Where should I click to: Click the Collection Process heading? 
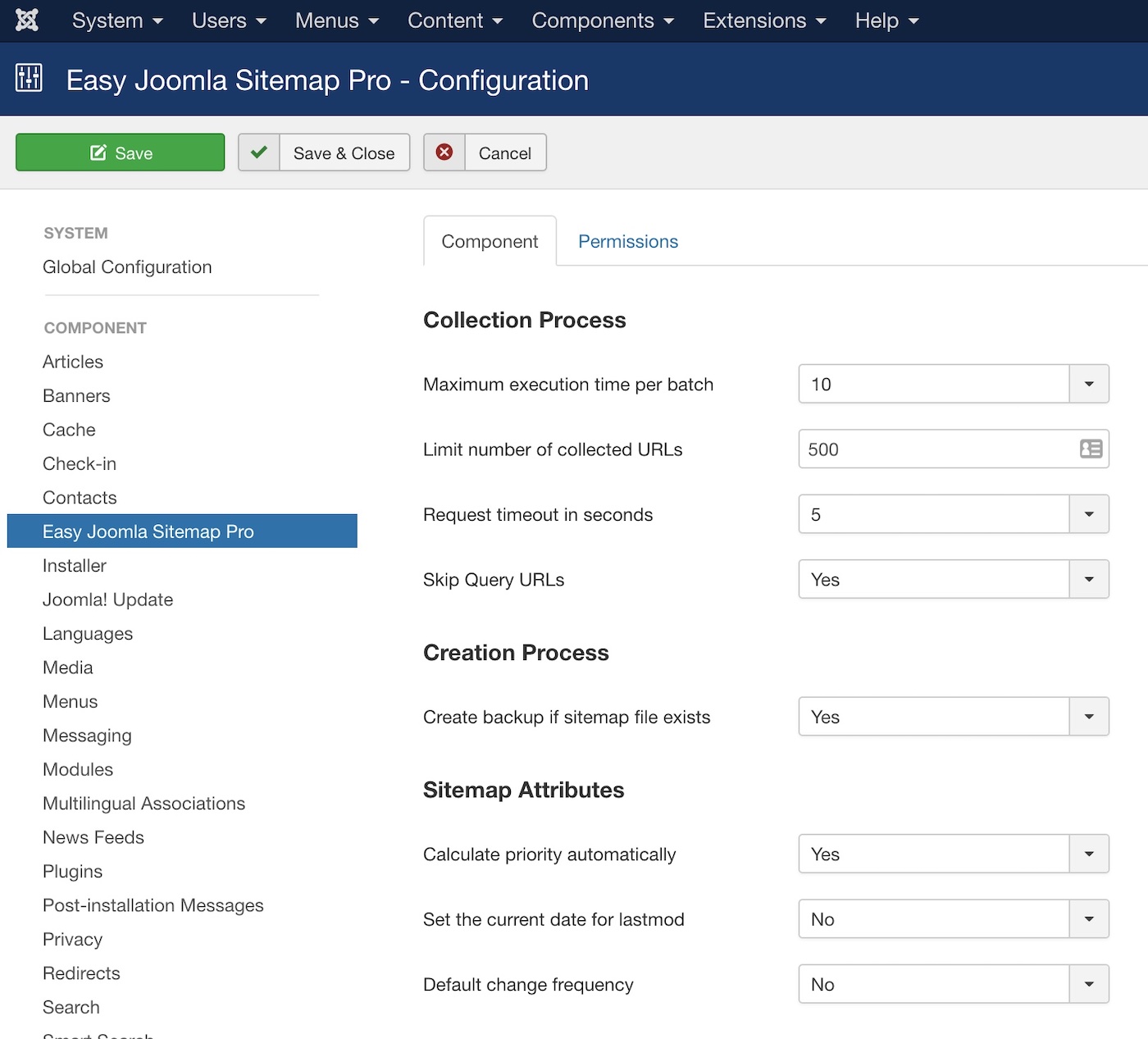coord(525,320)
